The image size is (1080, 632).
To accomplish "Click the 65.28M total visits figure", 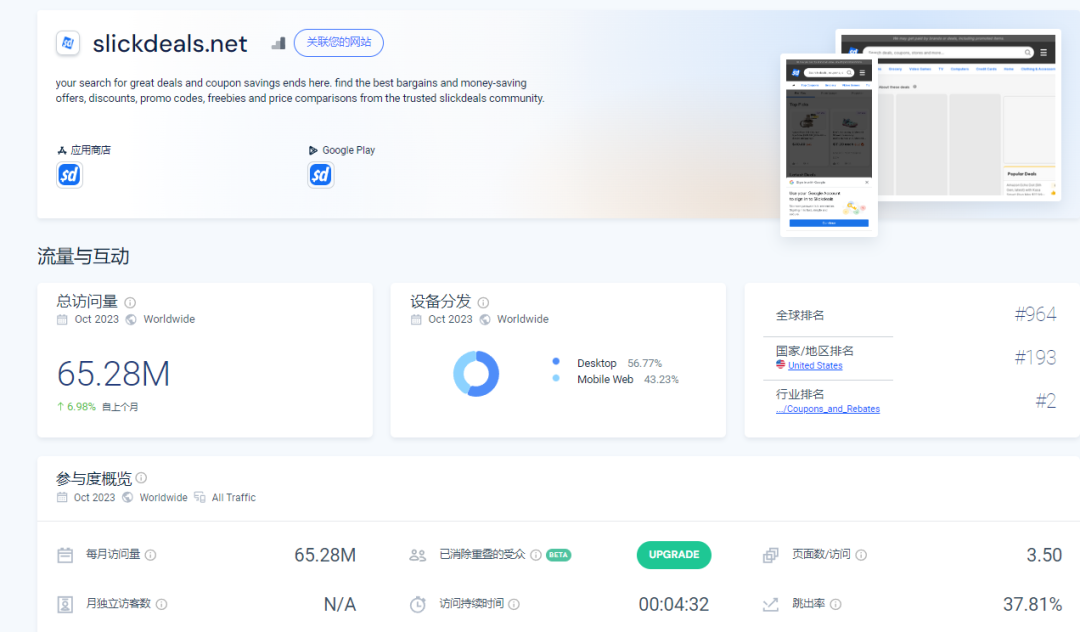I will [113, 374].
